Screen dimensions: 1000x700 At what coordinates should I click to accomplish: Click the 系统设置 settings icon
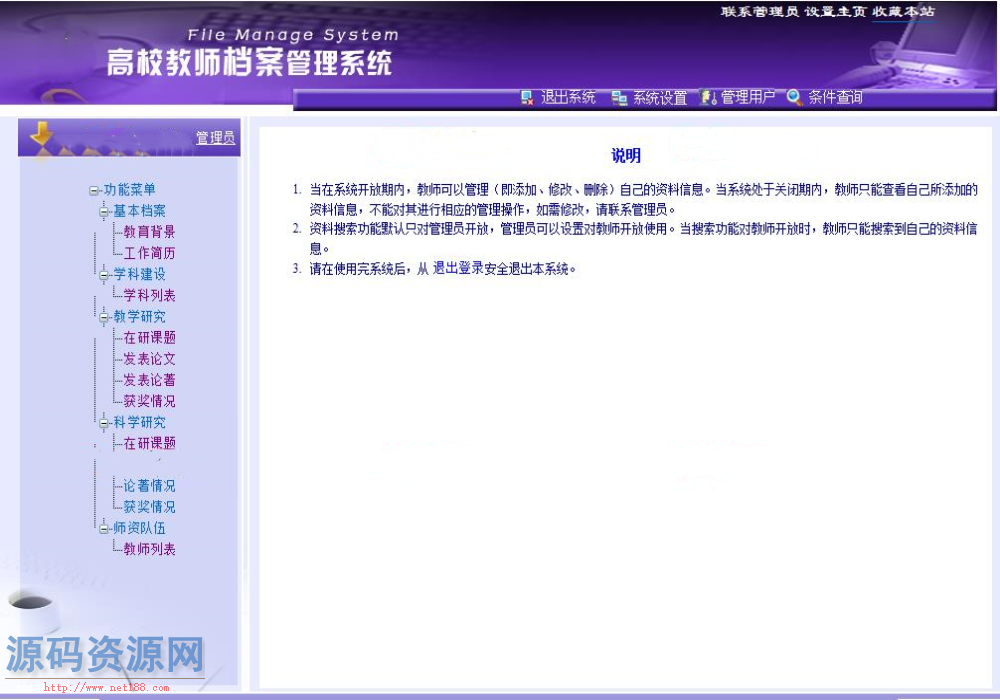619,98
